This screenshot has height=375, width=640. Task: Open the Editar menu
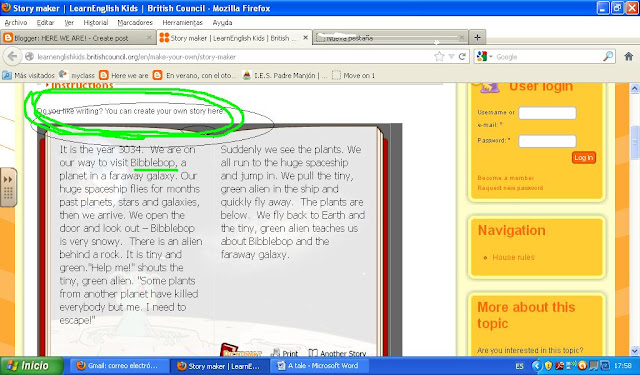(x=45, y=23)
